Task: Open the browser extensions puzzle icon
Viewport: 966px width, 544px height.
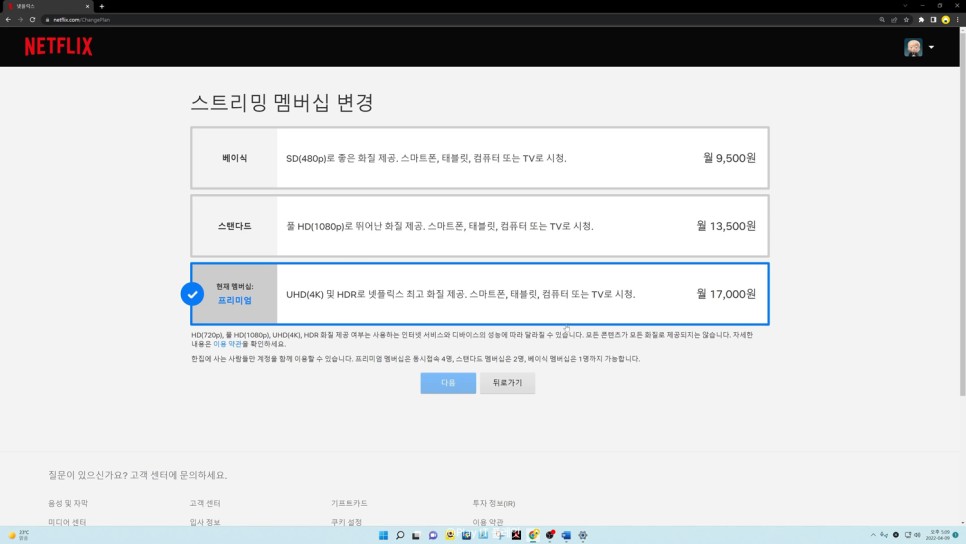Action: point(922,20)
